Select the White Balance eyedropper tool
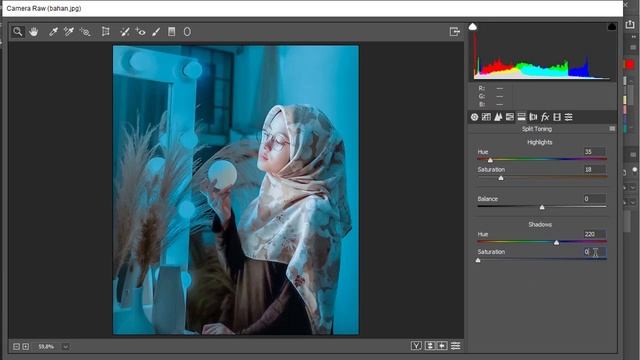 (53, 31)
